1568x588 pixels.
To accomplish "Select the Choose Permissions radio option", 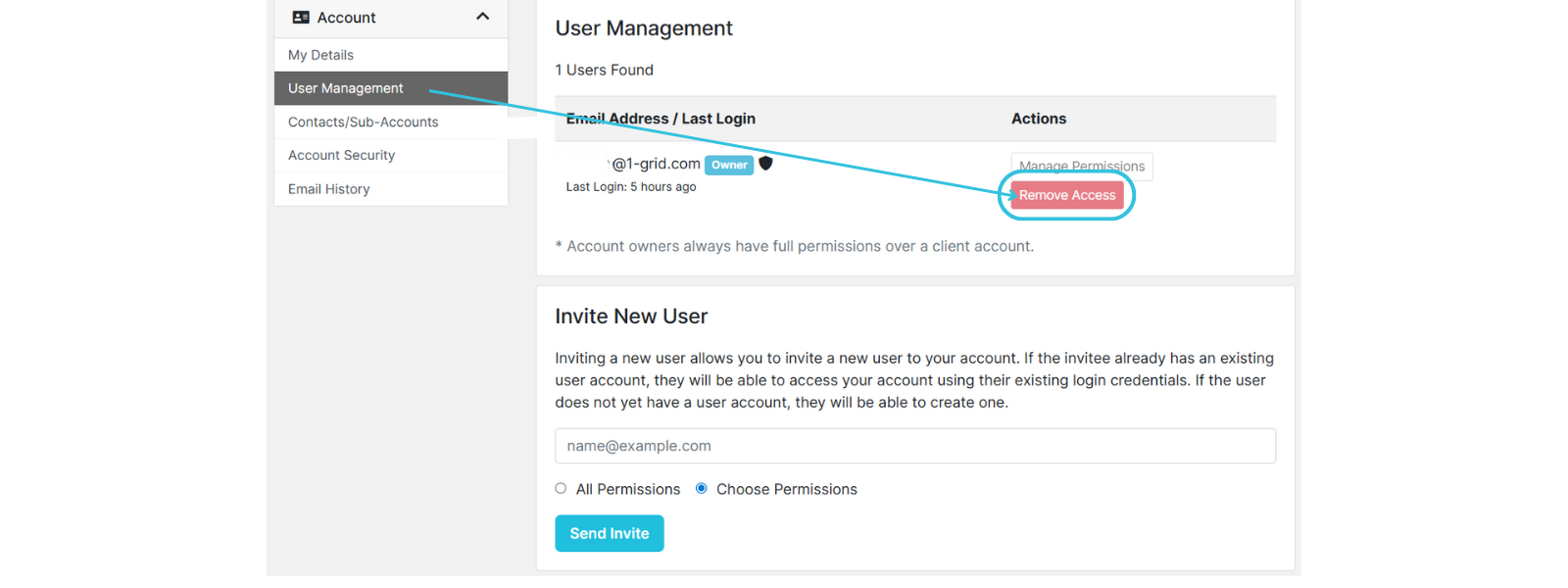I will (702, 488).
